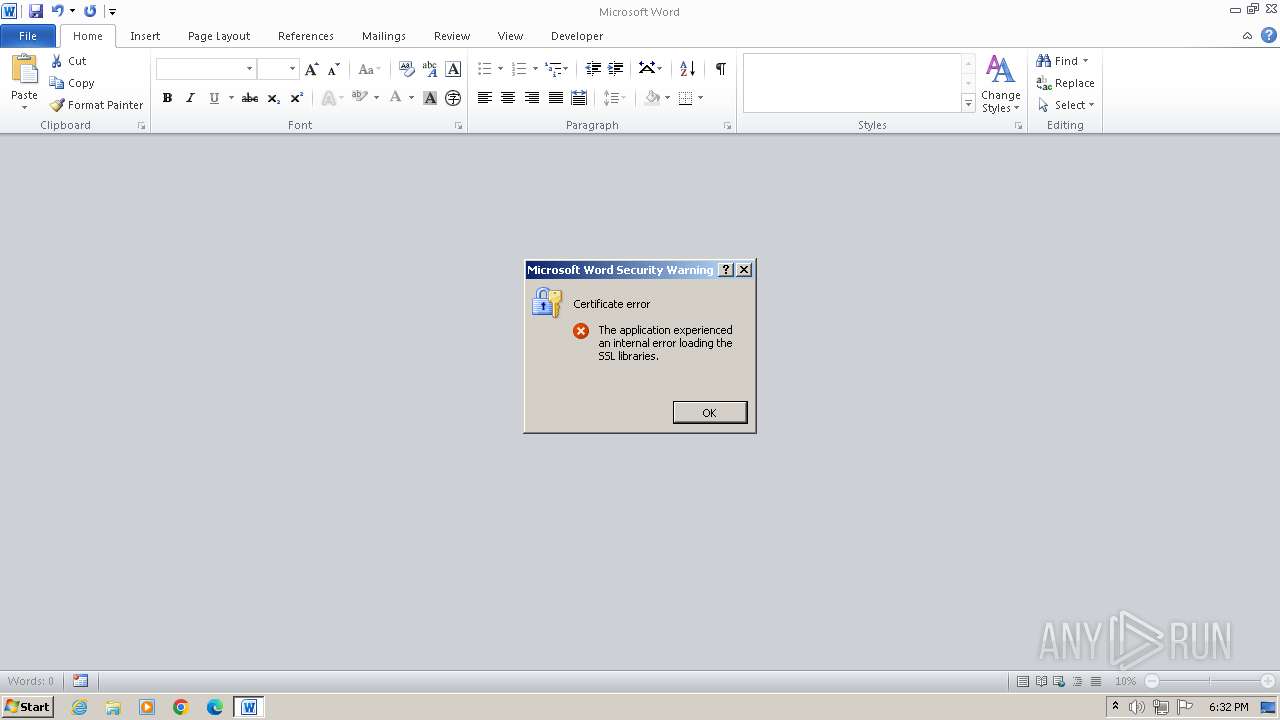Viewport: 1280px width, 720px height.
Task: Click the Shading paint bucket button
Action: tap(652, 98)
